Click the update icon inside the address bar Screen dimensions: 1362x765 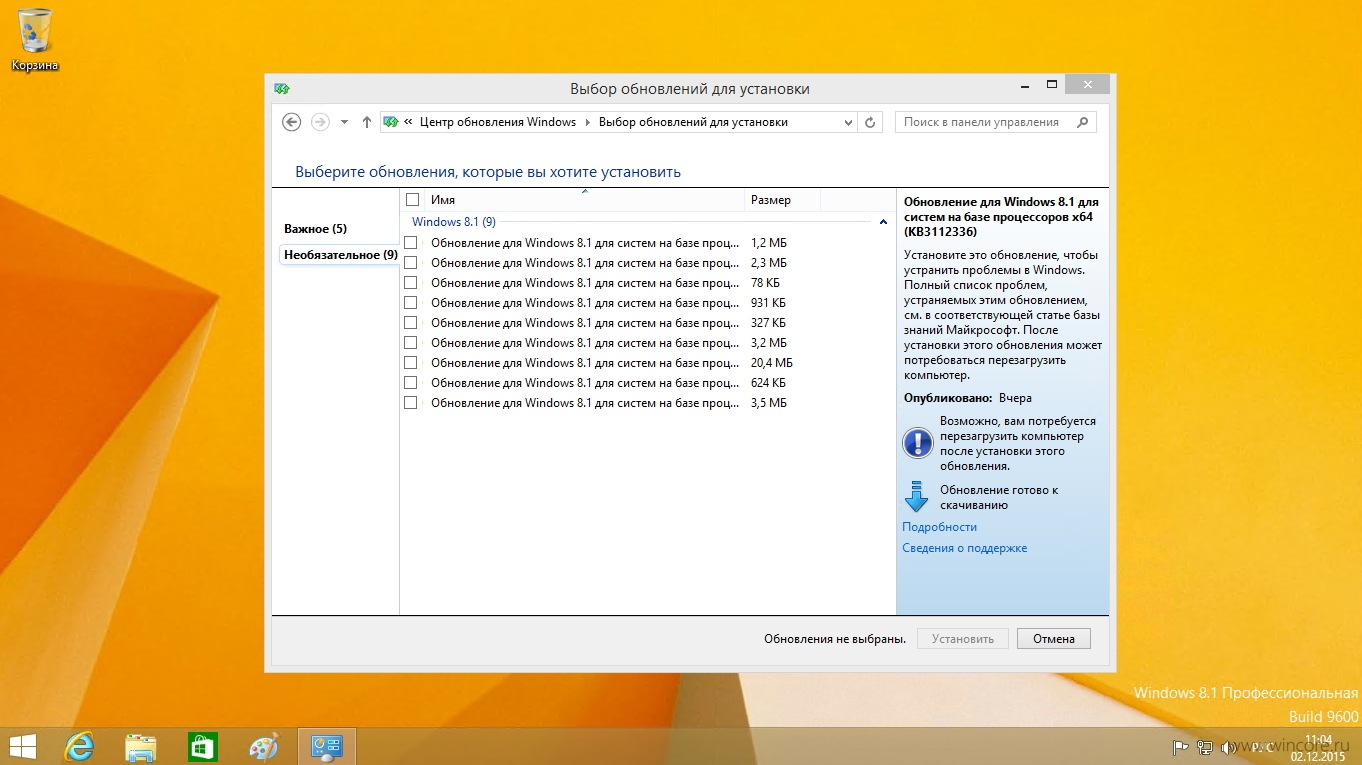coord(391,122)
